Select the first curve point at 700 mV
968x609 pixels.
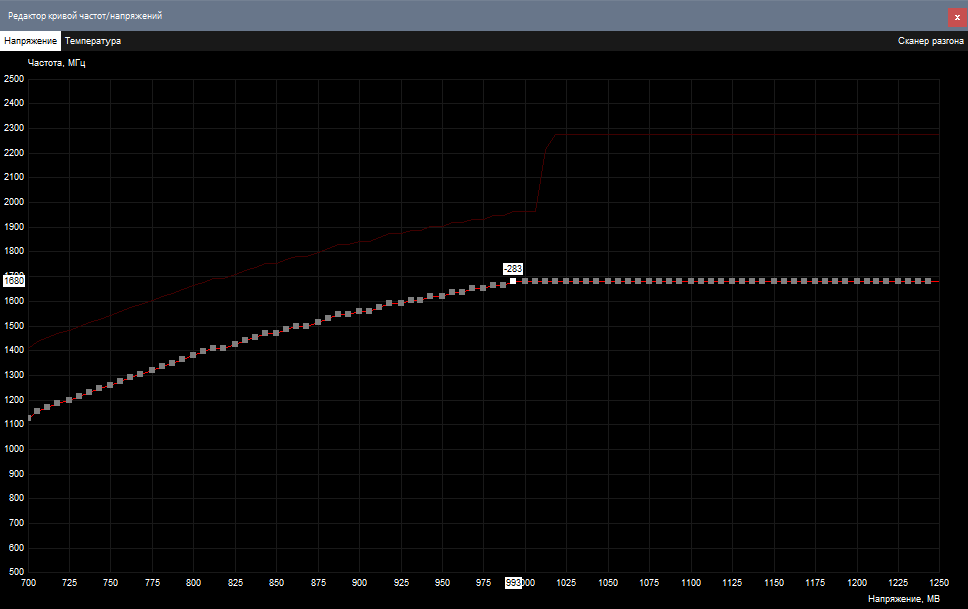tap(28, 418)
